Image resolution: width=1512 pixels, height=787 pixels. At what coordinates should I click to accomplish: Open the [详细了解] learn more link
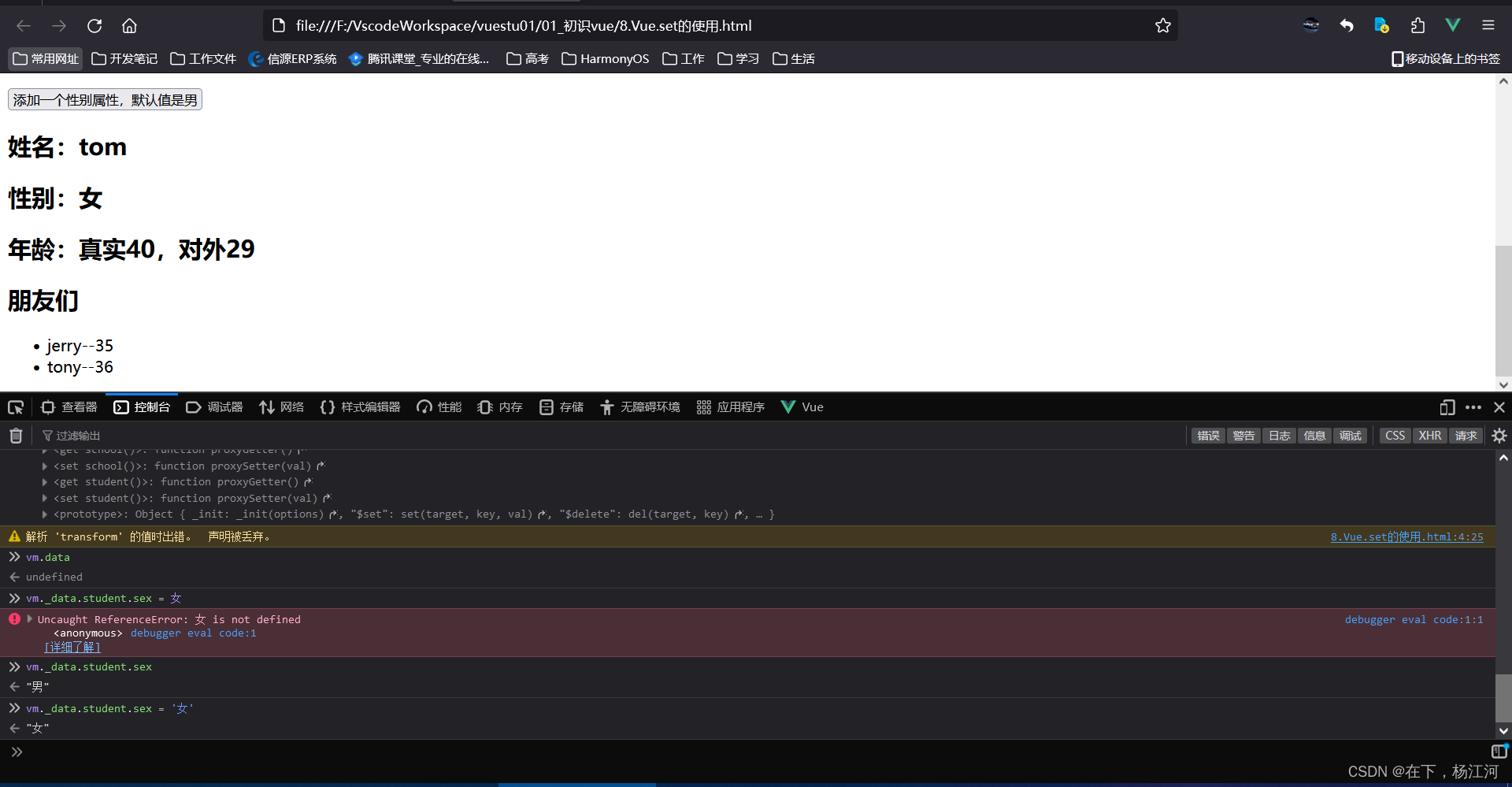(72, 648)
